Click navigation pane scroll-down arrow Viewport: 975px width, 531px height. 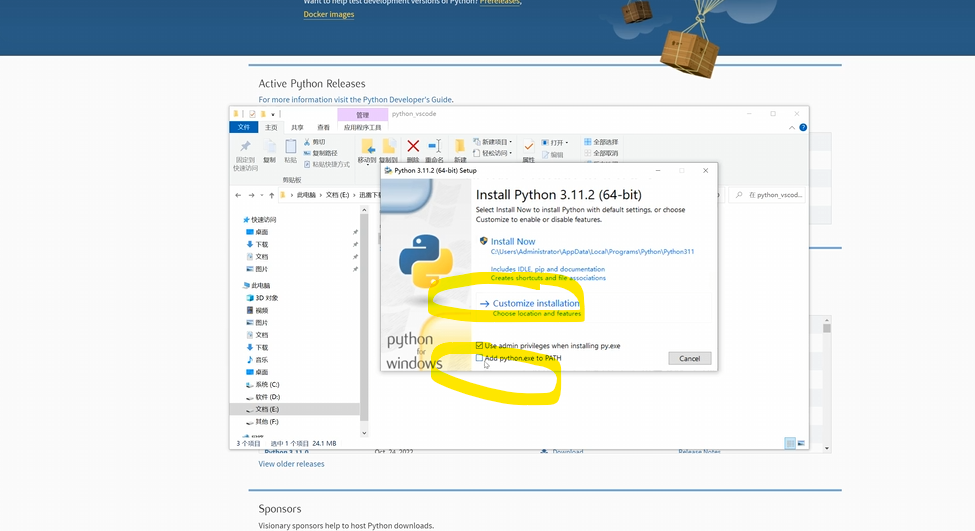pyautogui.click(x=364, y=433)
